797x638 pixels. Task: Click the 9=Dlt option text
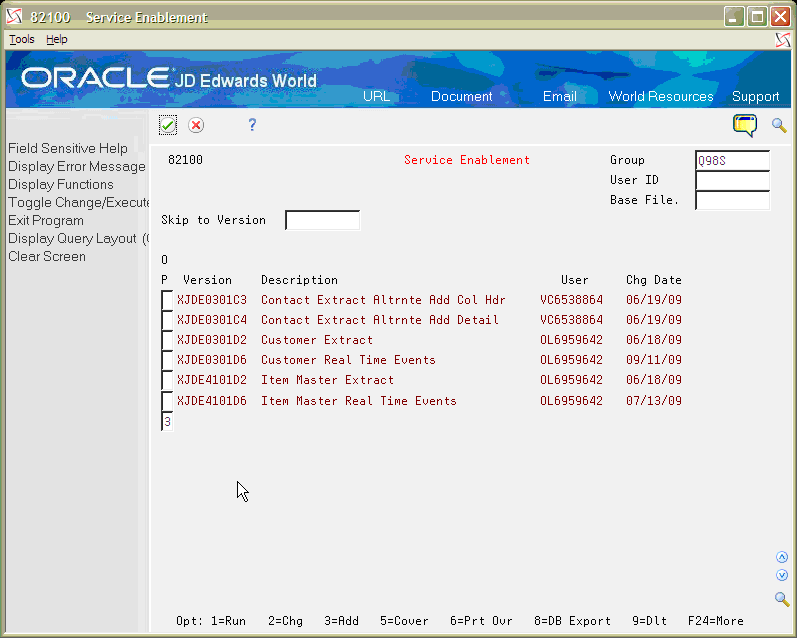650,621
